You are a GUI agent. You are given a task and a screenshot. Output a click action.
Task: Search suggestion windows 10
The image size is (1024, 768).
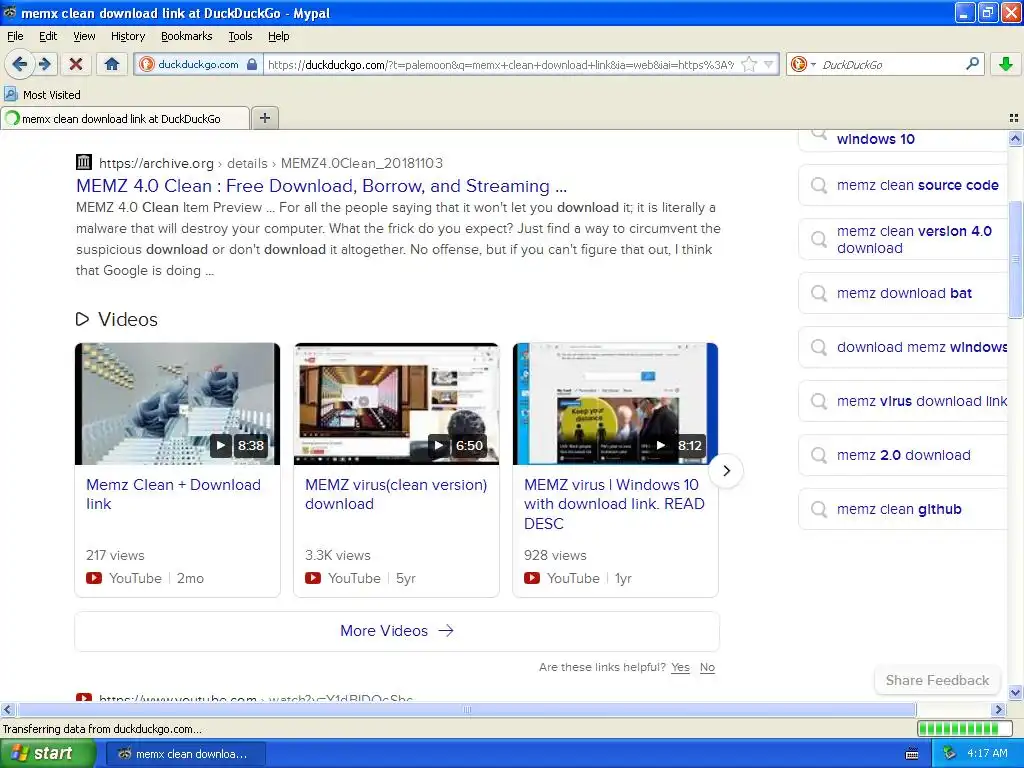903,139
